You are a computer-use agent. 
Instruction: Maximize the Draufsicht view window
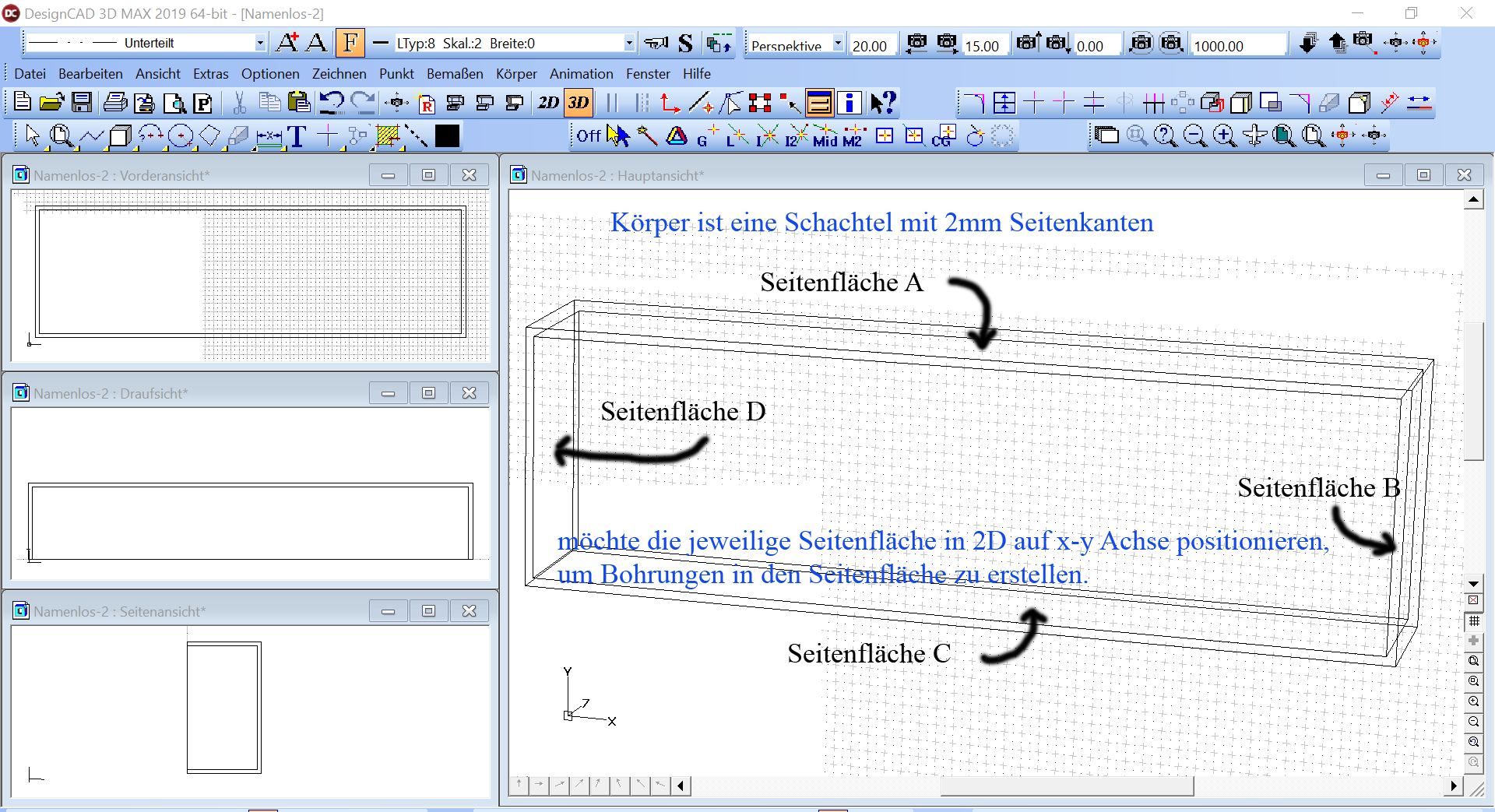[428, 393]
